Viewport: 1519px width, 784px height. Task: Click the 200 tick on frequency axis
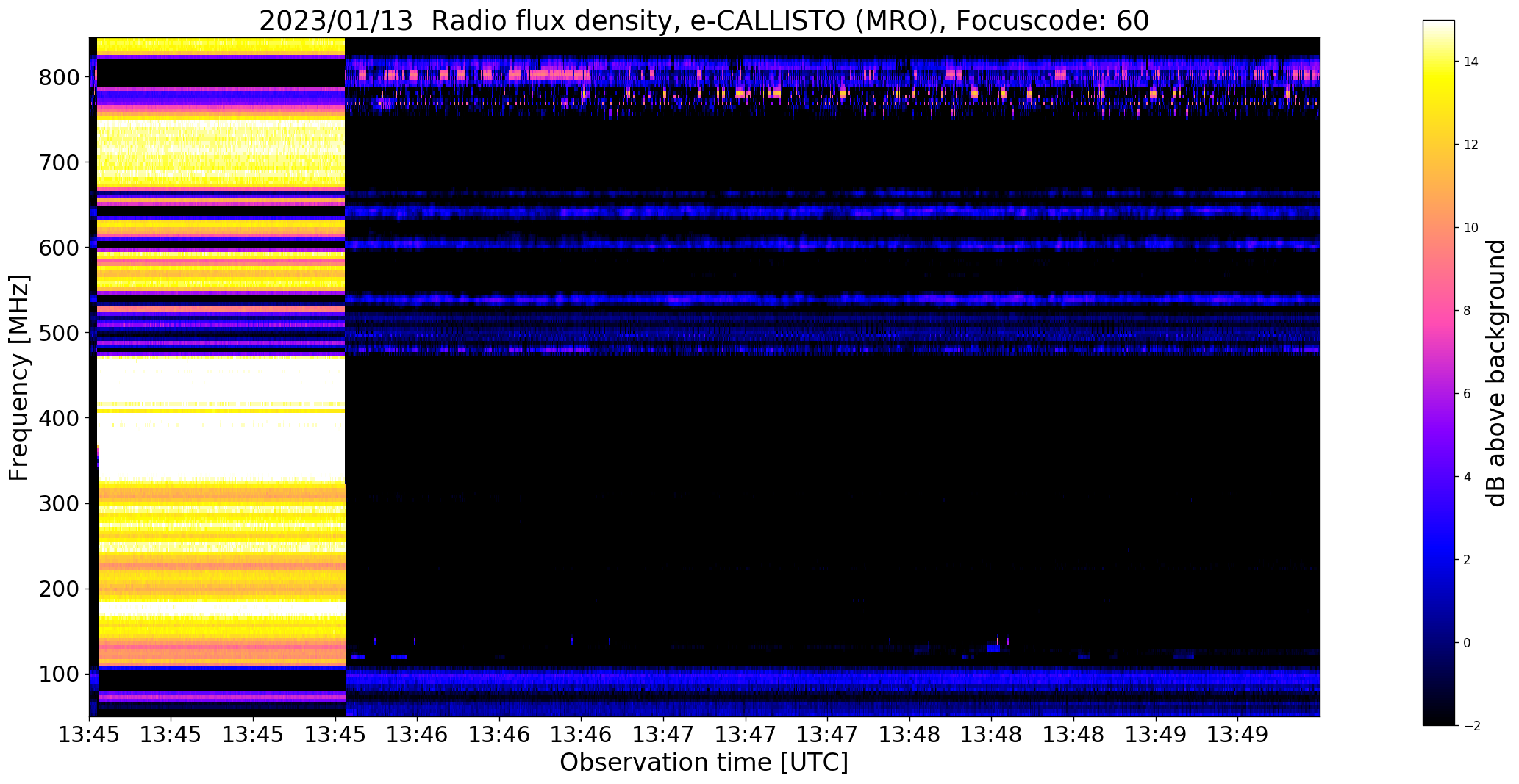tap(59, 589)
